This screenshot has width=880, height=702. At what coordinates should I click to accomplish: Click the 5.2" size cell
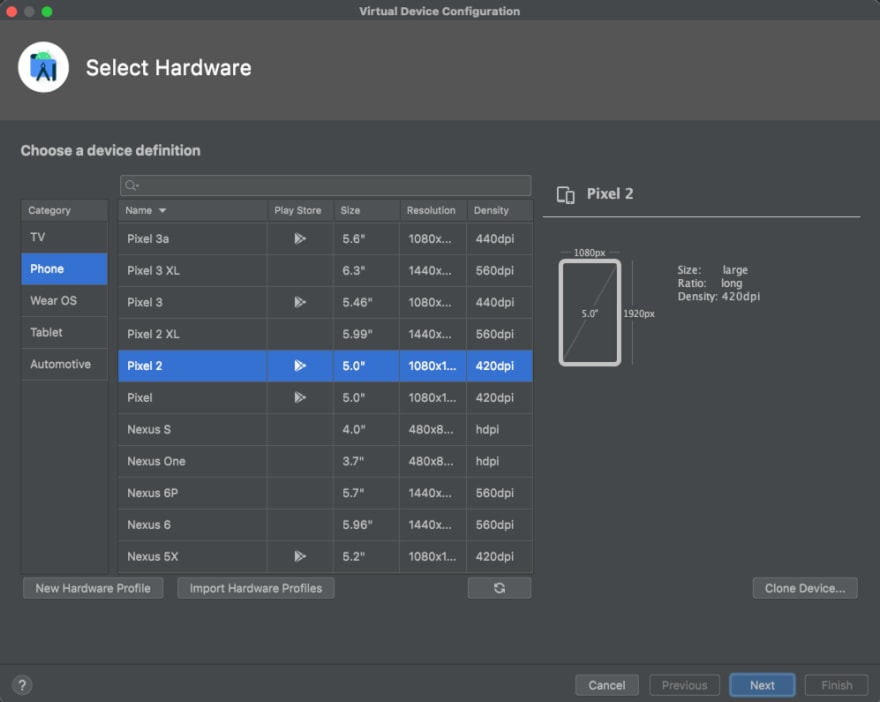pos(366,557)
